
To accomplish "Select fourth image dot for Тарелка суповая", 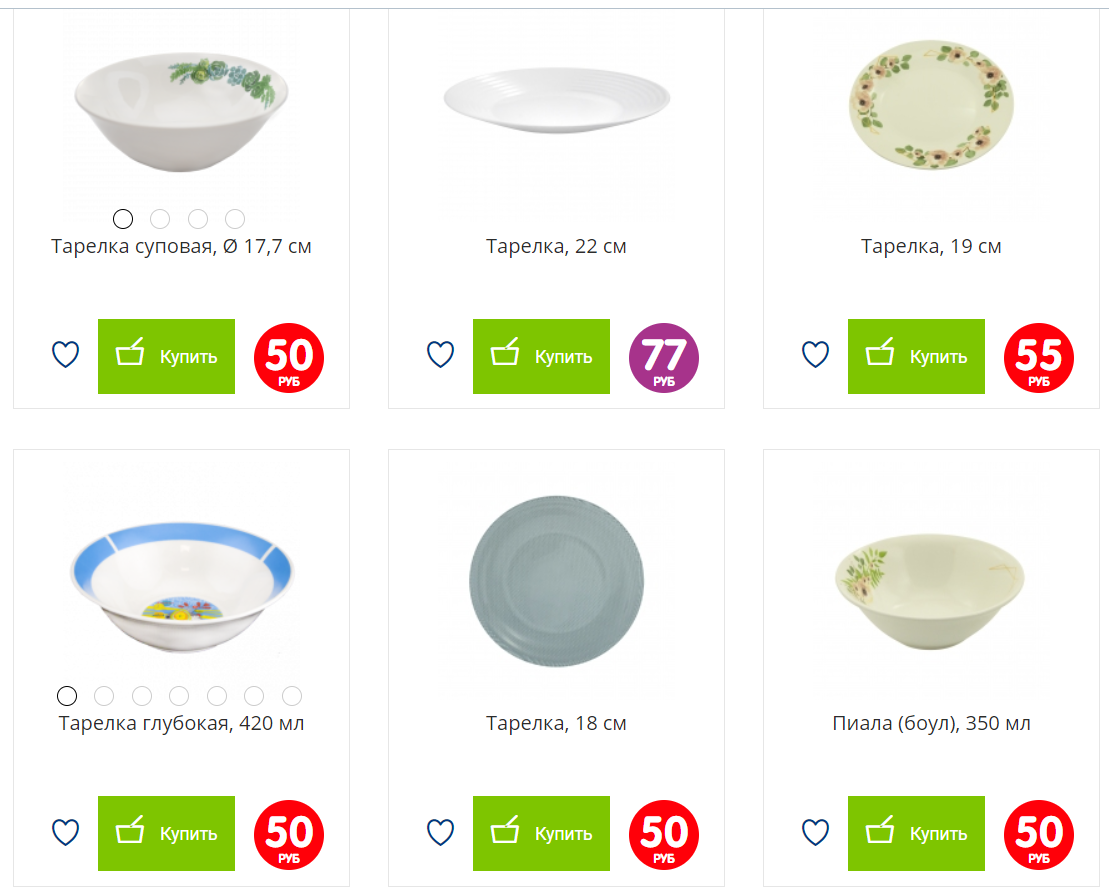I will coord(235,219).
